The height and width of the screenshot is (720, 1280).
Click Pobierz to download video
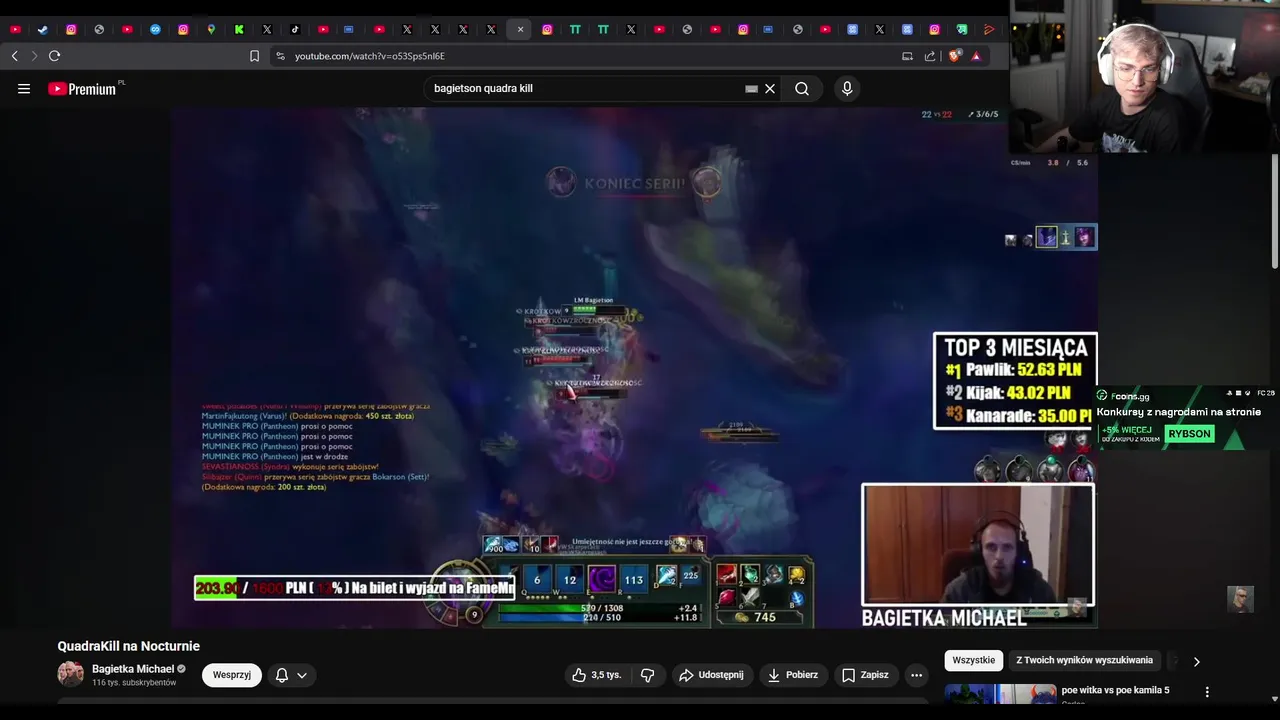tap(793, 675)
